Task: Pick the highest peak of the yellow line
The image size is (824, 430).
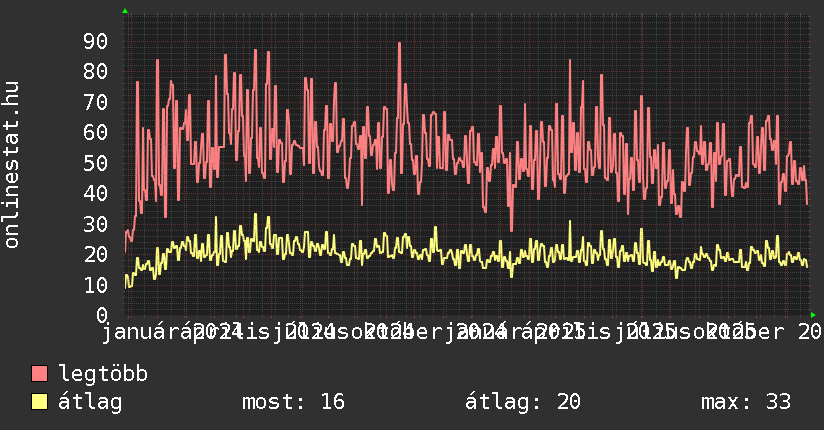Action: point(255,214)
